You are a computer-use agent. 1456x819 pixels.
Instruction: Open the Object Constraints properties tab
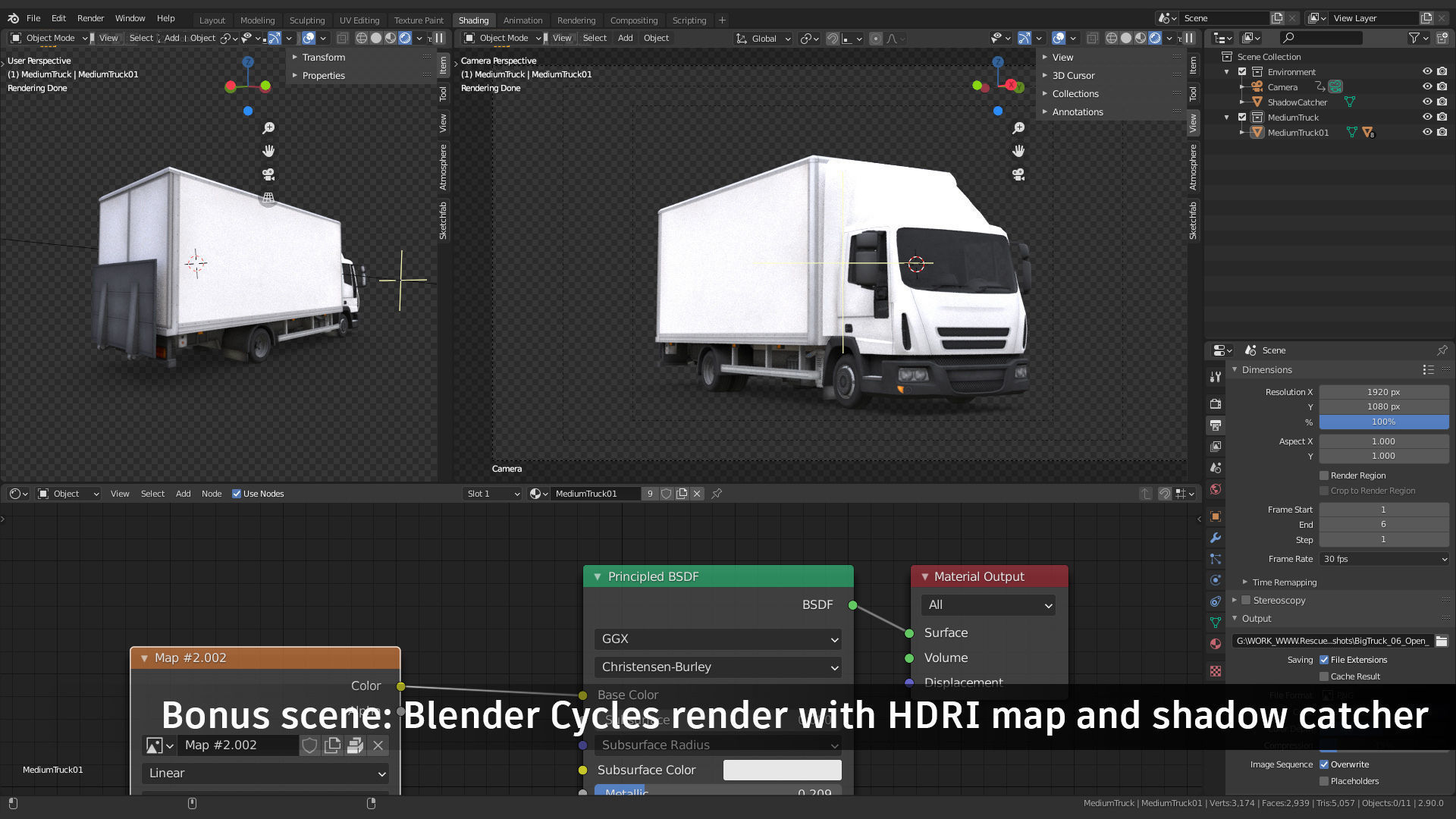[1216, 601]
